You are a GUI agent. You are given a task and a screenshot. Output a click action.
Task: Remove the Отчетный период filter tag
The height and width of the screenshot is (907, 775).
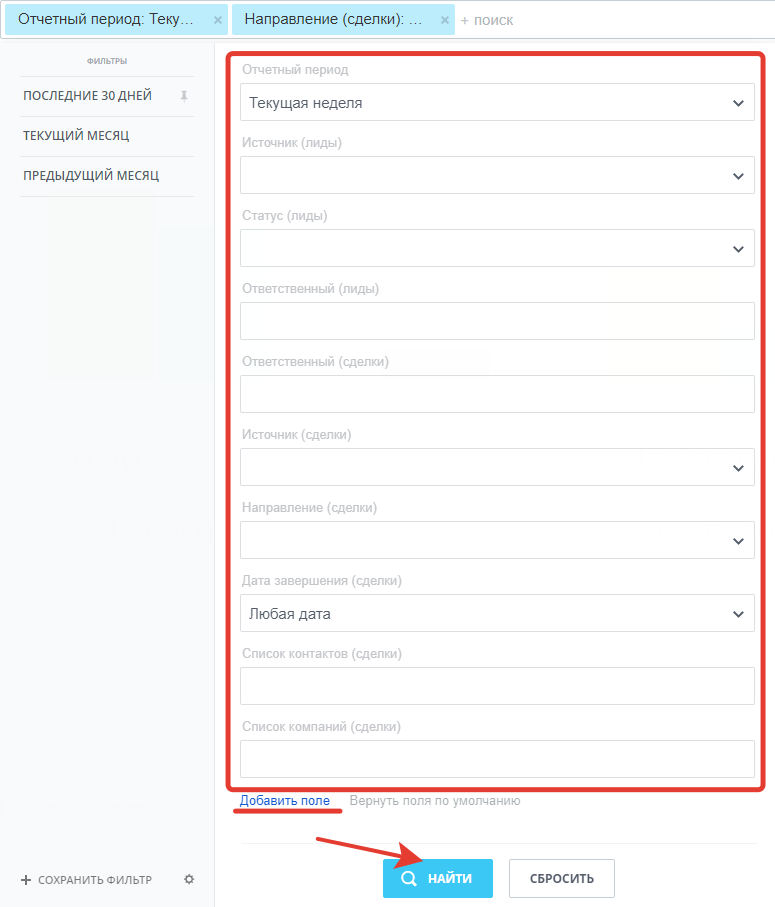[x=217, y=20]
